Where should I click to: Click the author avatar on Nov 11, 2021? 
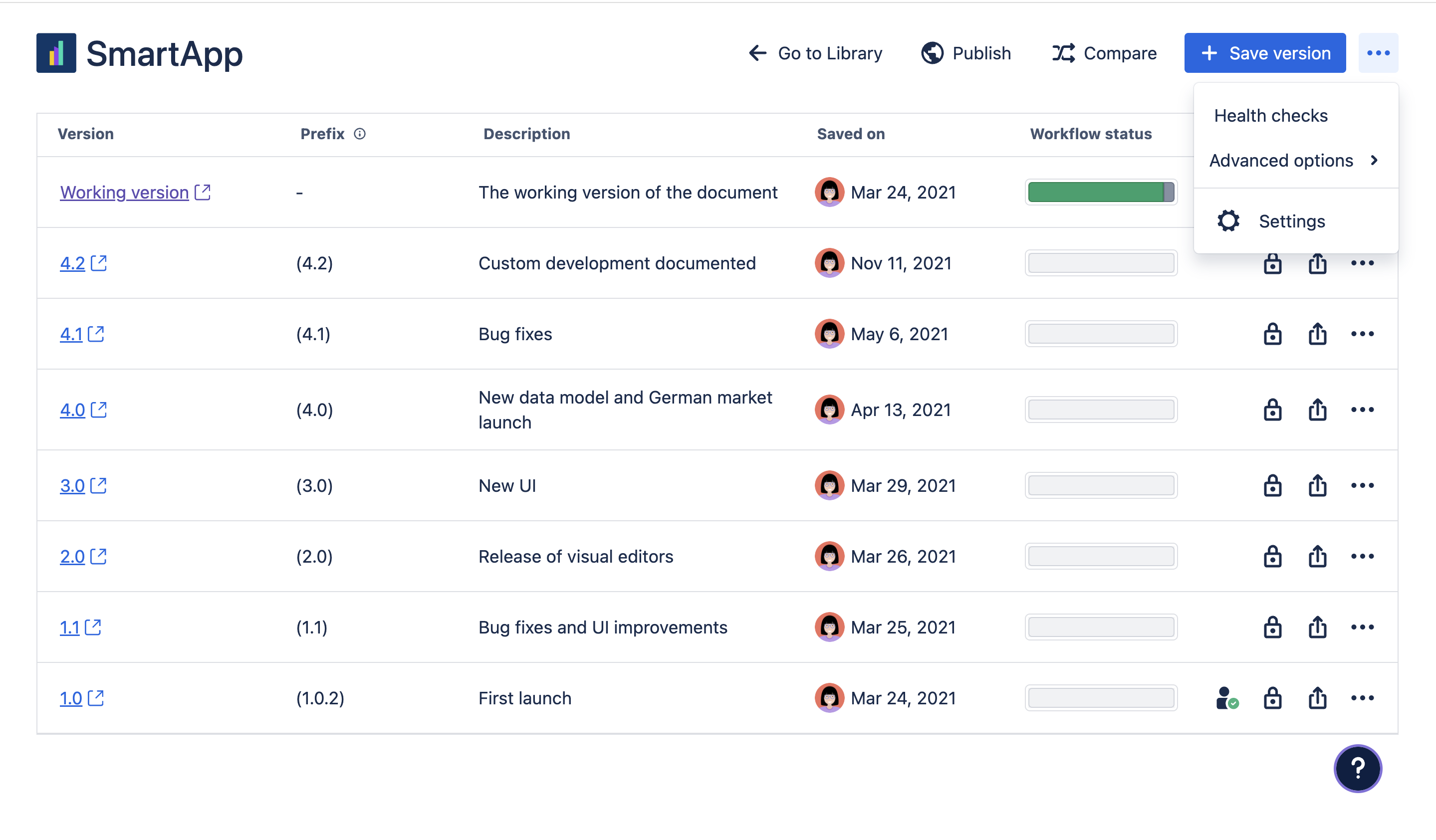click(830, 263)
